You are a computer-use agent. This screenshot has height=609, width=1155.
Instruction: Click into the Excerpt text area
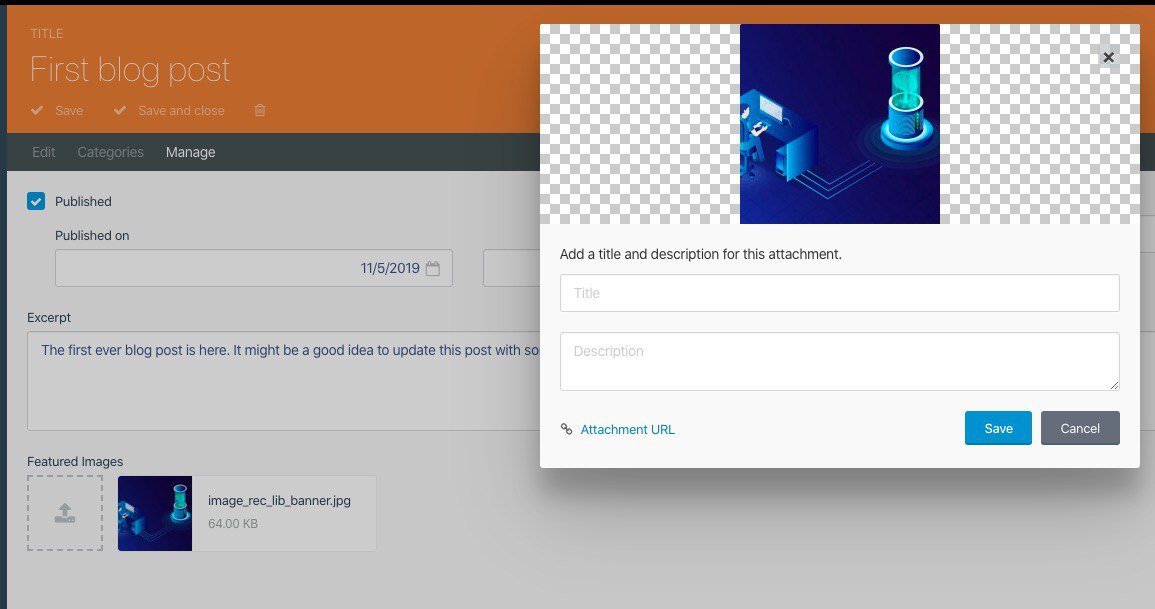click(x=284, y=381)
